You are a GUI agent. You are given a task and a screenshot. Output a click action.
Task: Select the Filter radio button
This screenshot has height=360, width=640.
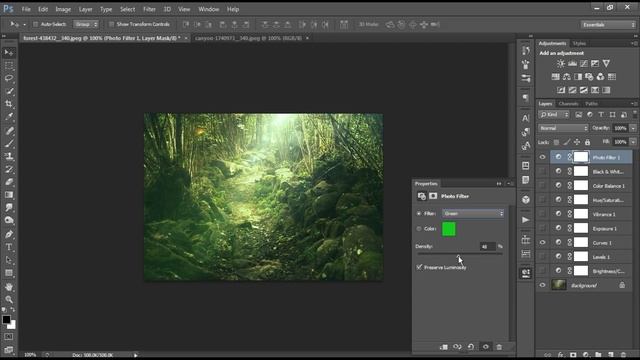[x=419, y=213]
